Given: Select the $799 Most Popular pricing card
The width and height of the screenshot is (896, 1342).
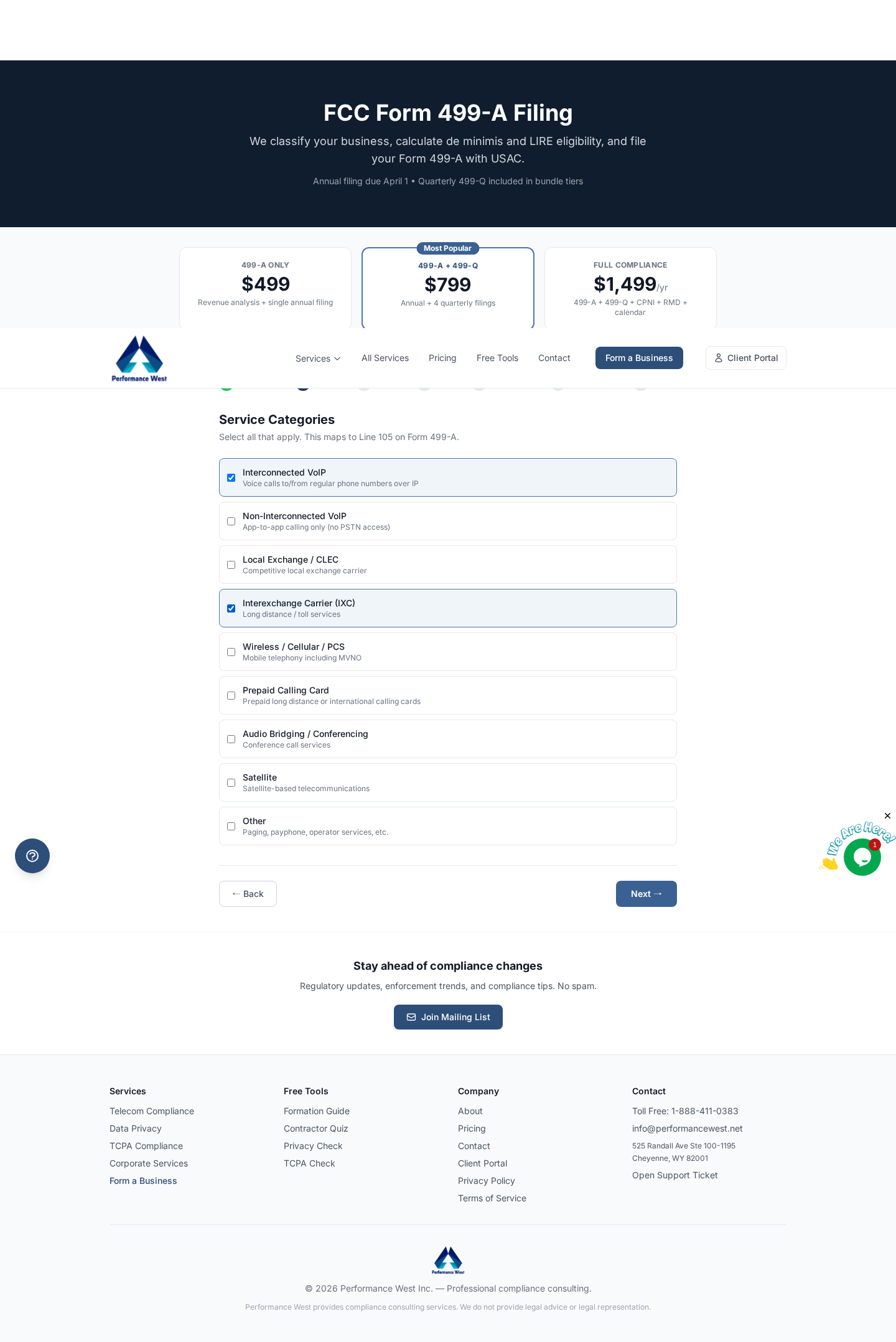Looking at the screenshot, I should [x=448, y=288].
